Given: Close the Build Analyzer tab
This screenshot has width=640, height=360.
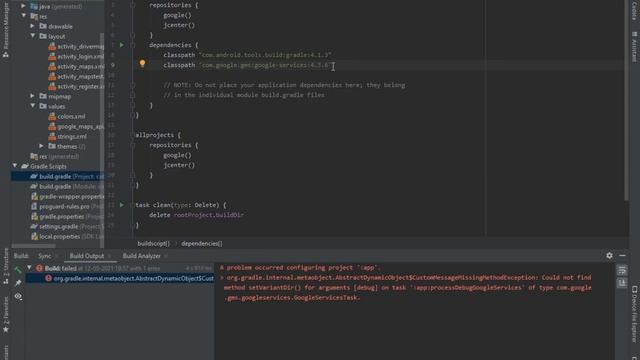Looking at the screenshot, I should point(166,256).
